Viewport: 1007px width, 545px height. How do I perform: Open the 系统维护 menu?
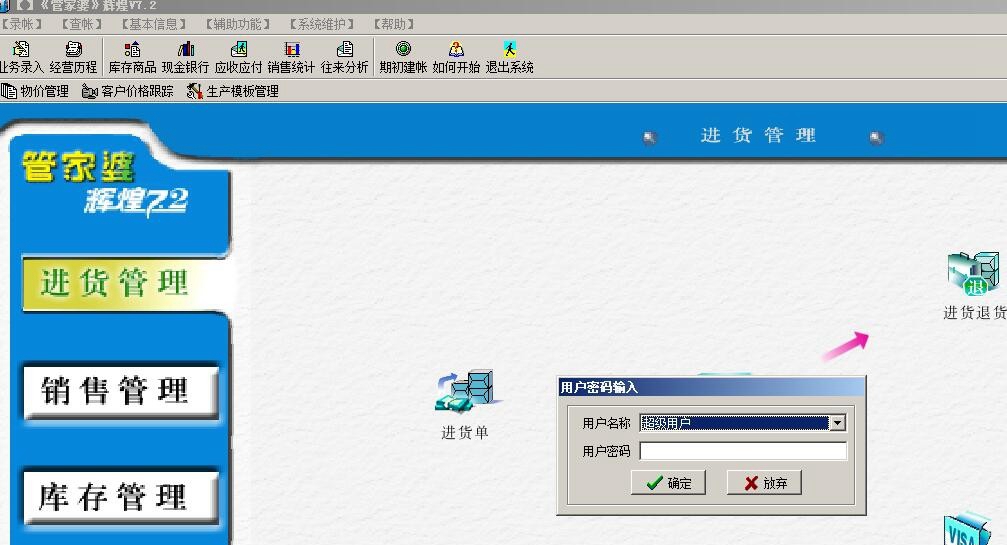322,24
